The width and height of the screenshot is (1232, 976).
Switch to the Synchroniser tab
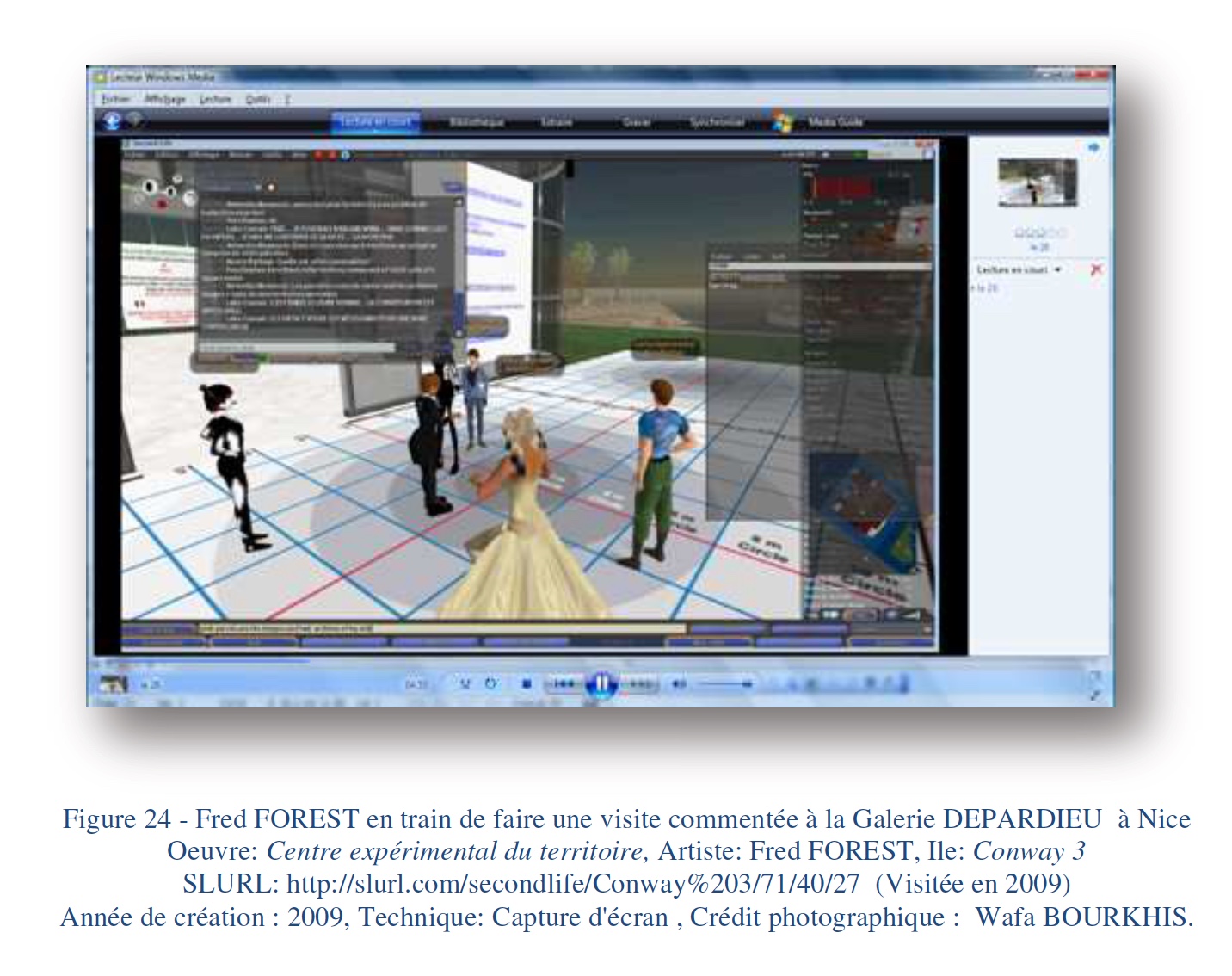click(717, 122)
